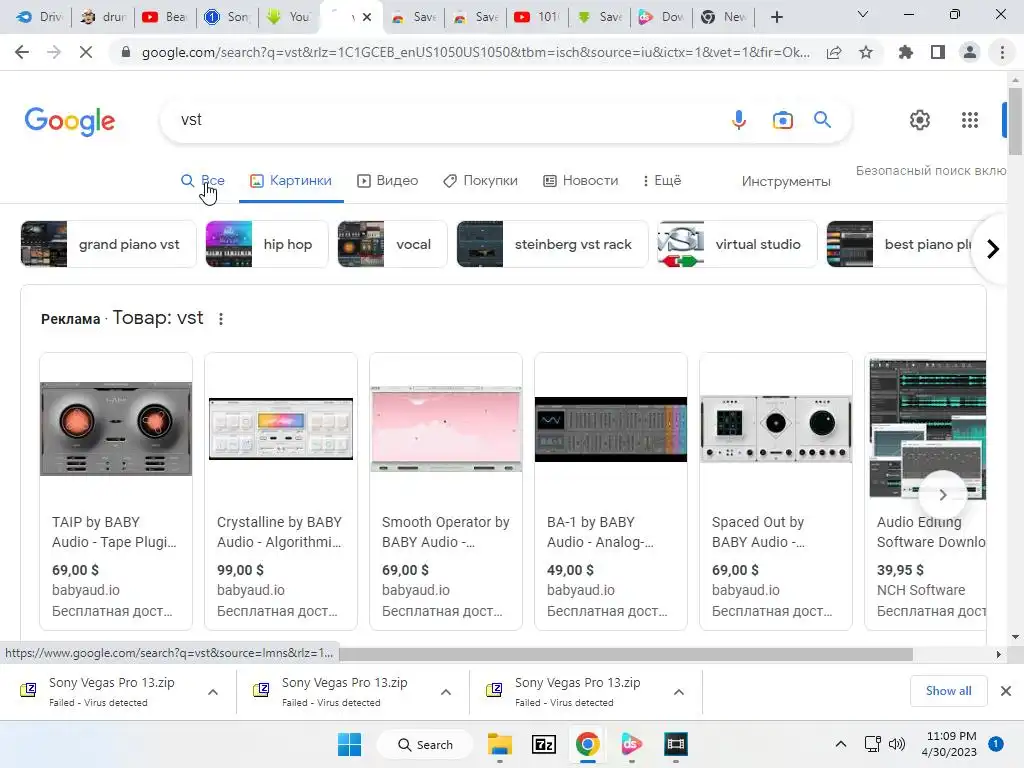Screen dimensions: 1024x768
Task: Click Show all downloads
Action: (948, 690)
